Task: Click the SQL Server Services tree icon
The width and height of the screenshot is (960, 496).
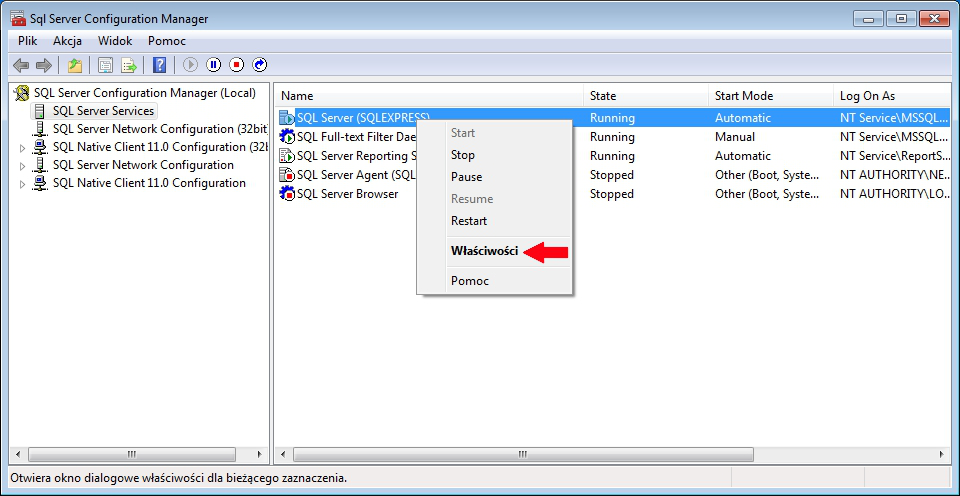Action: pyautogui.click(x=40, y=111)
